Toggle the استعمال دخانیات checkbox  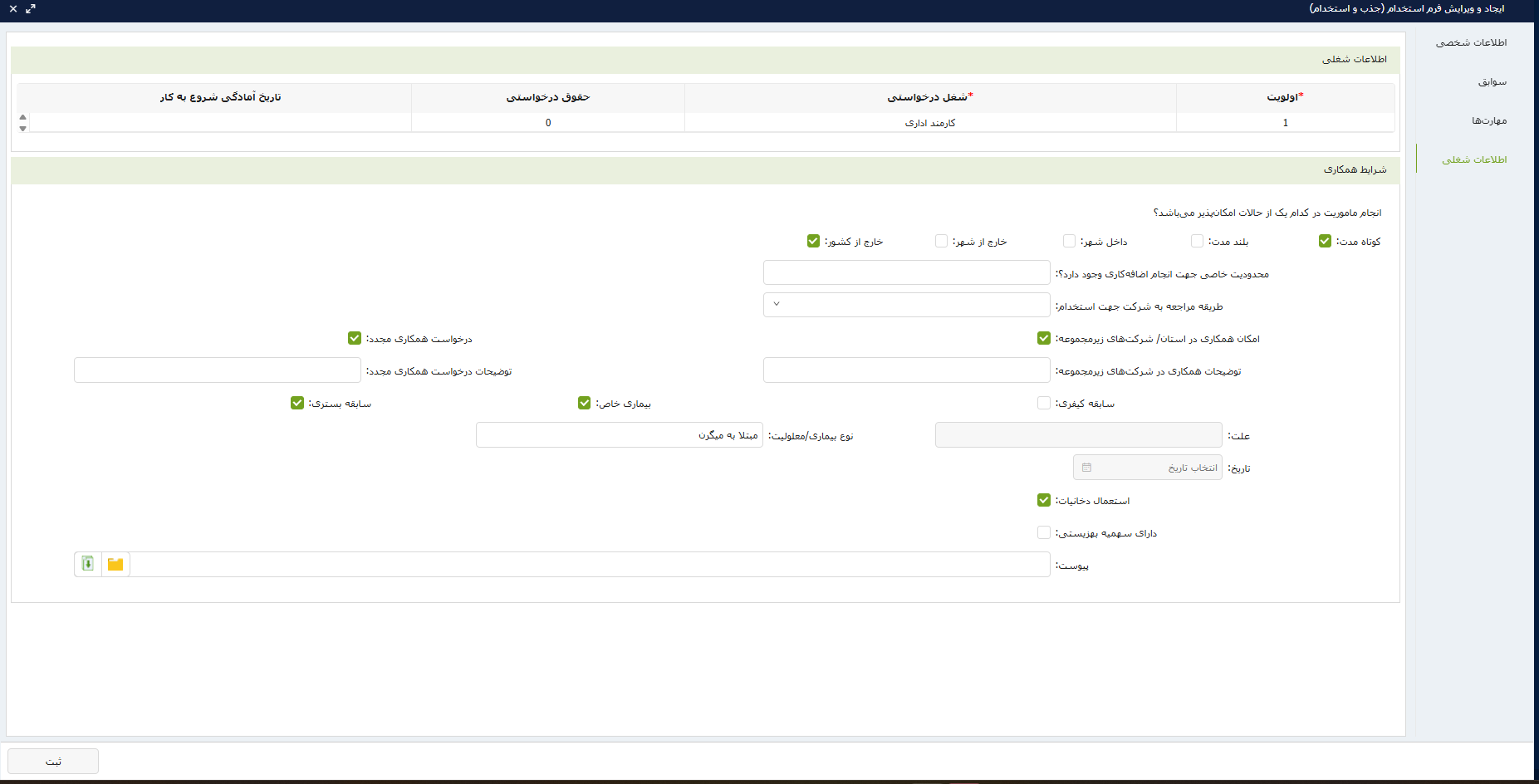1044,500
